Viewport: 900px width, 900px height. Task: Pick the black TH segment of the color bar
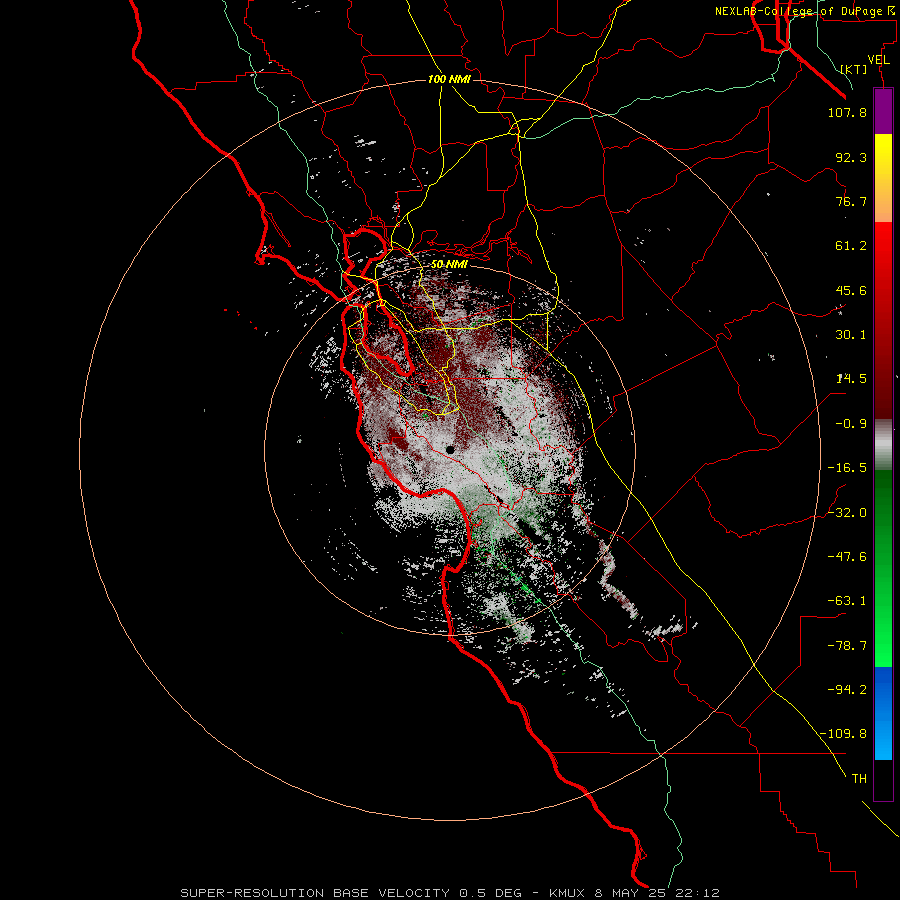(883, 780)
